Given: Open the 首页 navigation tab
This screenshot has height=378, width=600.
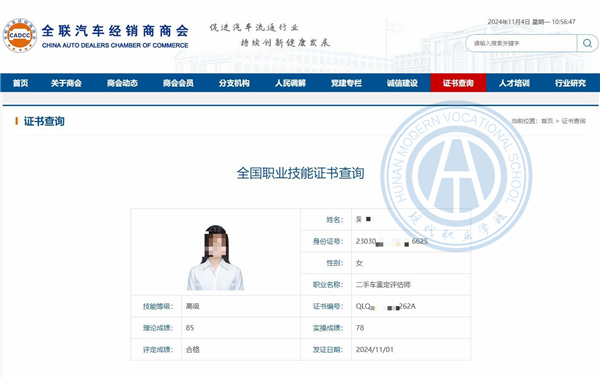Looking at the screenshot, I should 20,83.
